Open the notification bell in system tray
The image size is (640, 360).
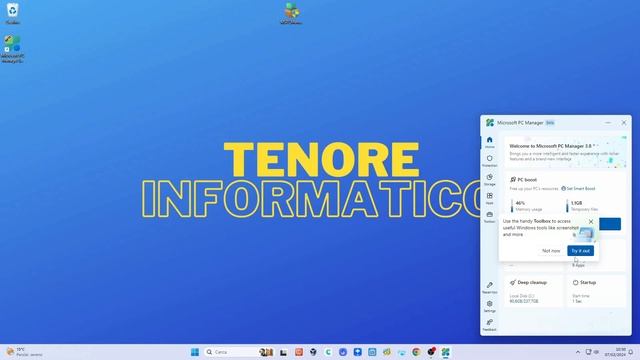click(631, 352)
